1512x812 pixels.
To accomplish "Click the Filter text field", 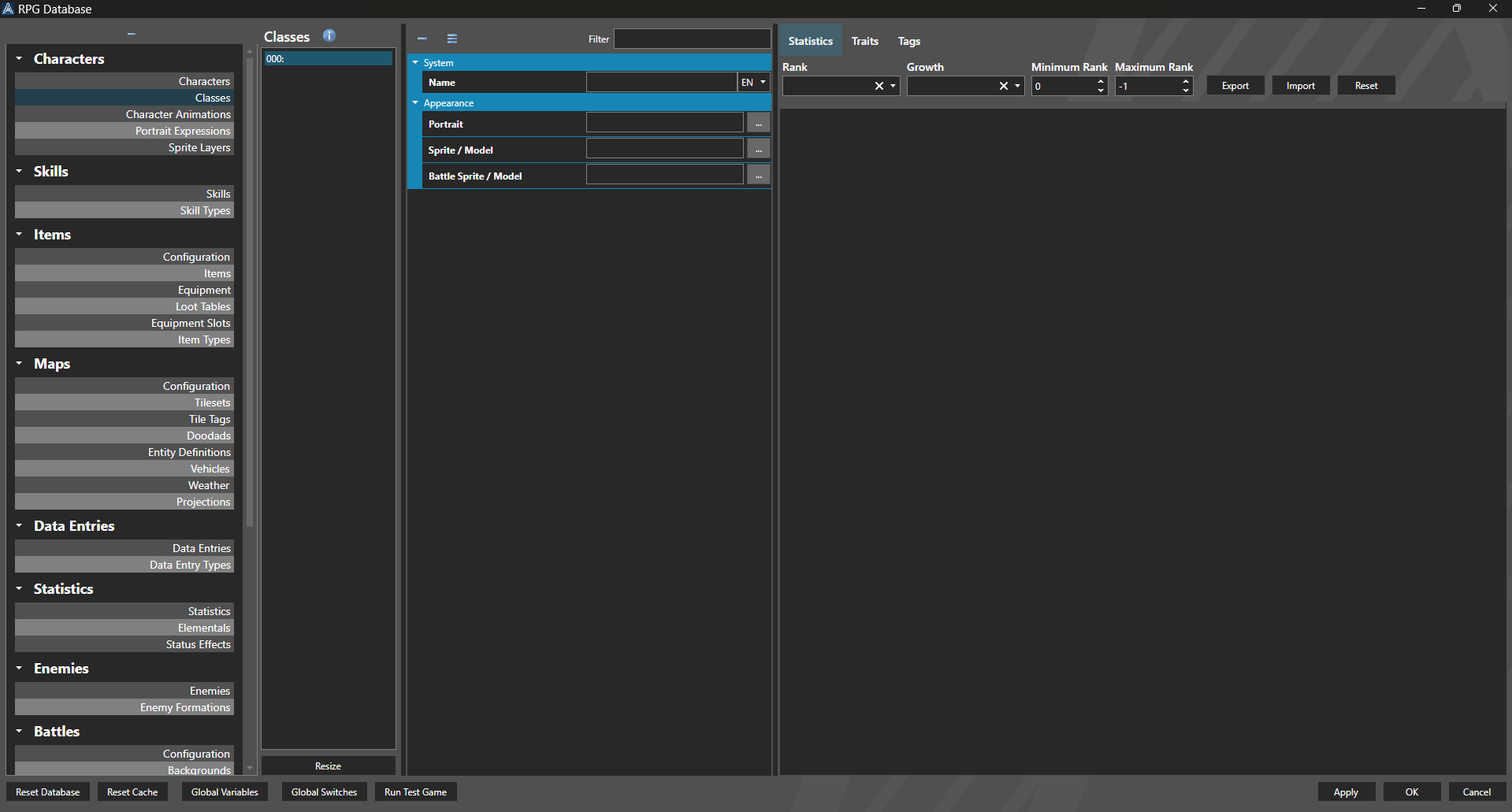I will pyautogui.click(x=692, y=39).
